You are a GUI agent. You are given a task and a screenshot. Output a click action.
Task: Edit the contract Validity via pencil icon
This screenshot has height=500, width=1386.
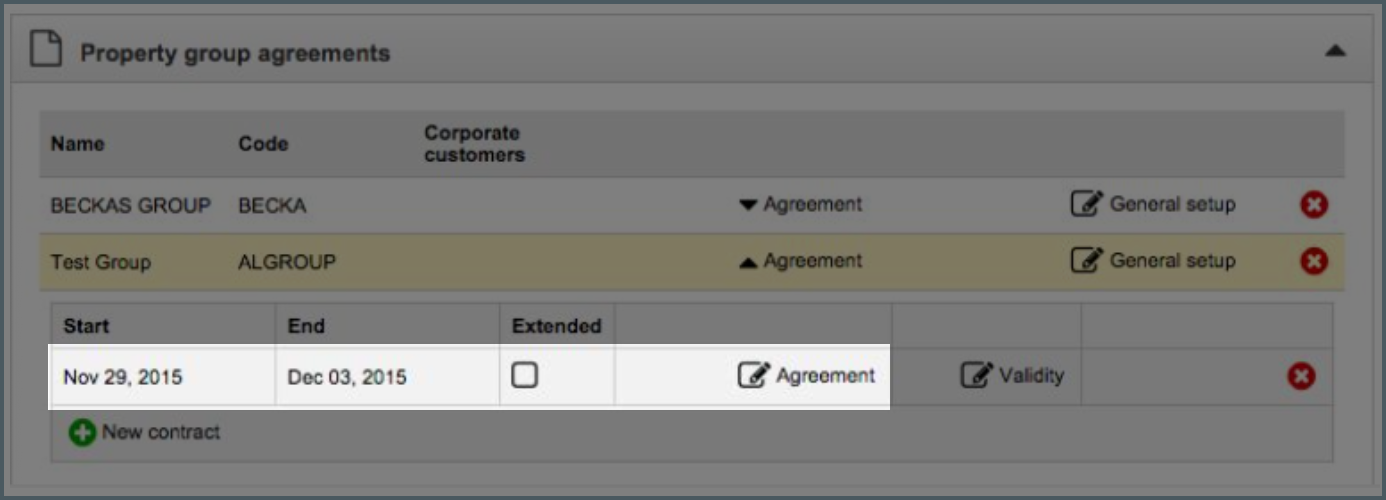(976, 376)
